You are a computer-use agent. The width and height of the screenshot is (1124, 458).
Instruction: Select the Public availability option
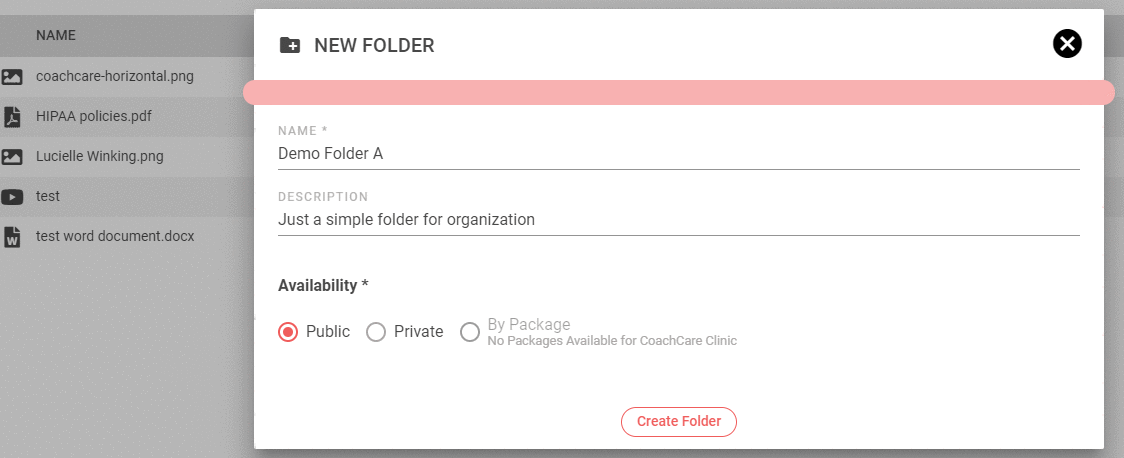(288, 332)
